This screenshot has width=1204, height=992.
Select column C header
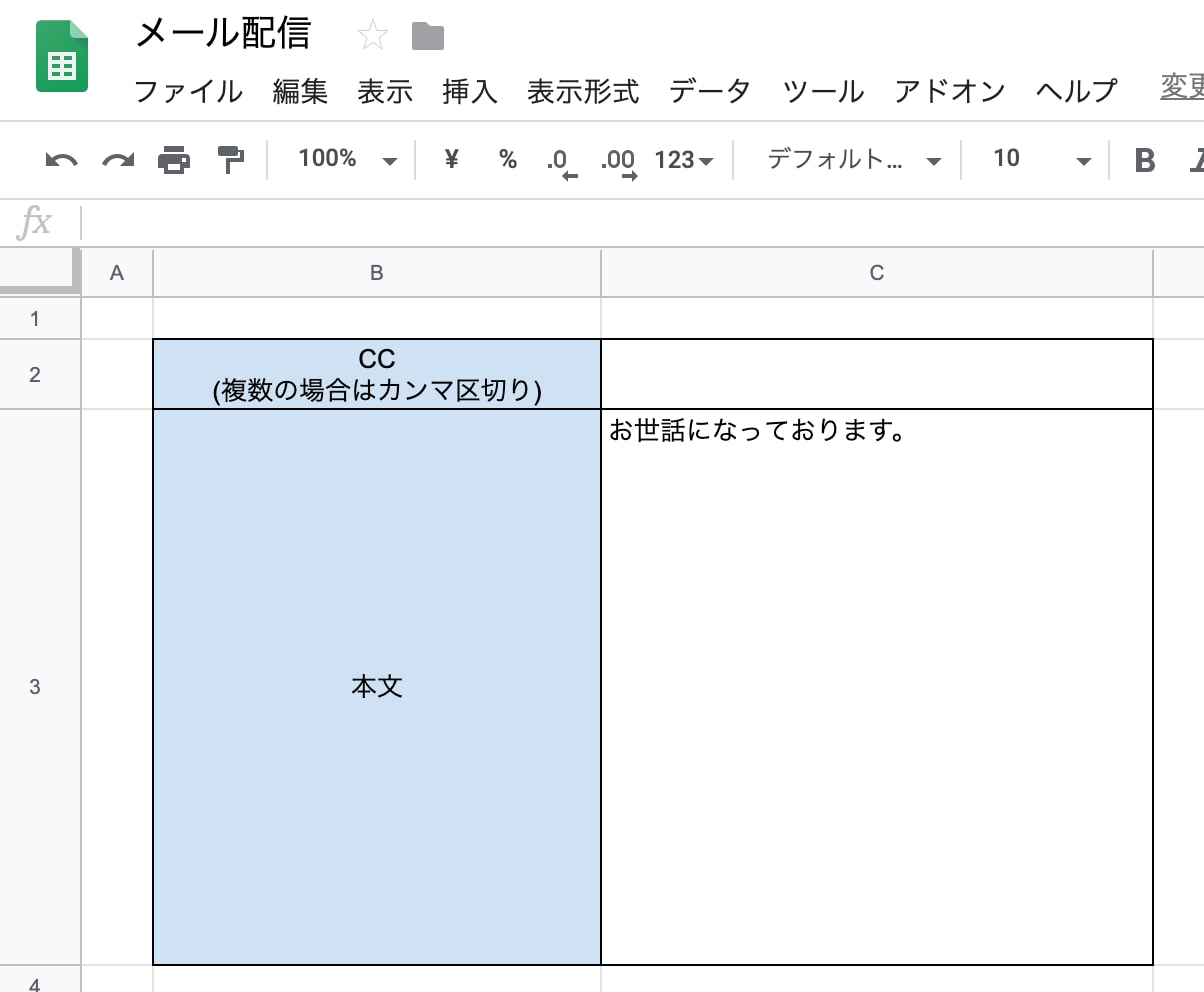click(x=877, y=273)
